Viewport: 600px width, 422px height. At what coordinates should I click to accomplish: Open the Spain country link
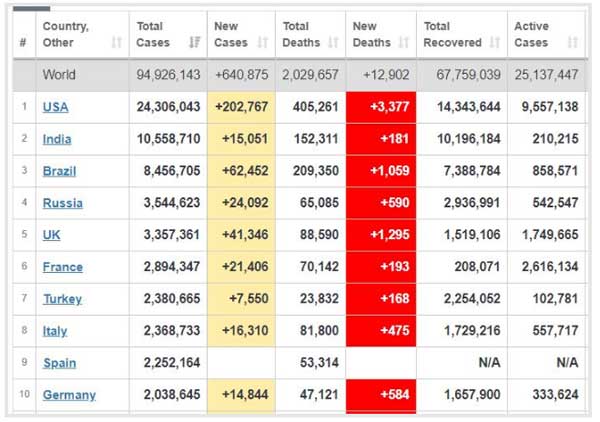pos(59,363)
